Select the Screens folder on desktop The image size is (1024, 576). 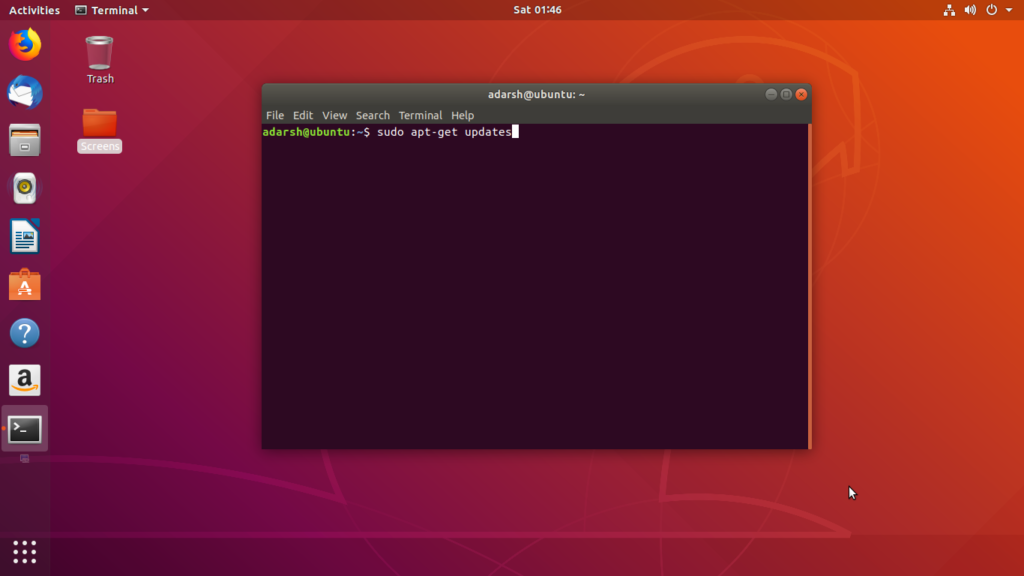pos(100,131)
